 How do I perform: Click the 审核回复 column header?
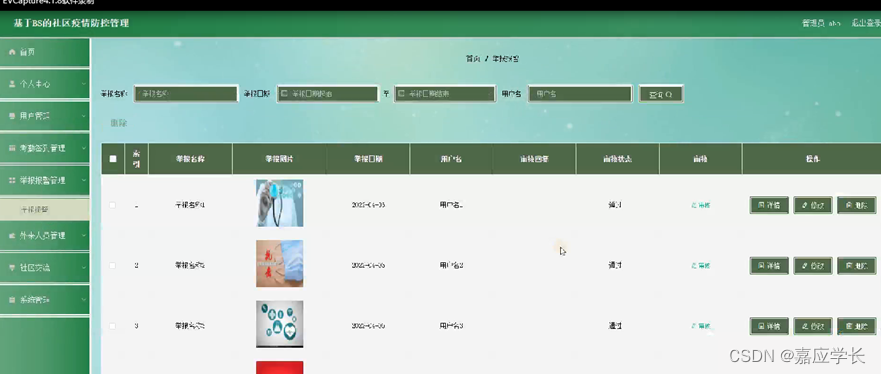coord(534,159)
